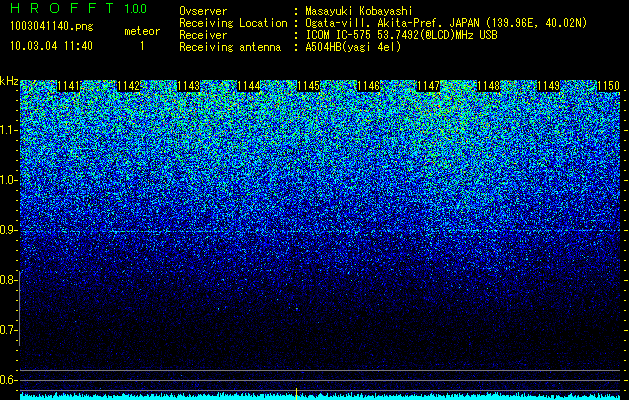This screenshot has width=629, height=400.
Task: Click the 'Ovserver' field label
Action: 203,11
